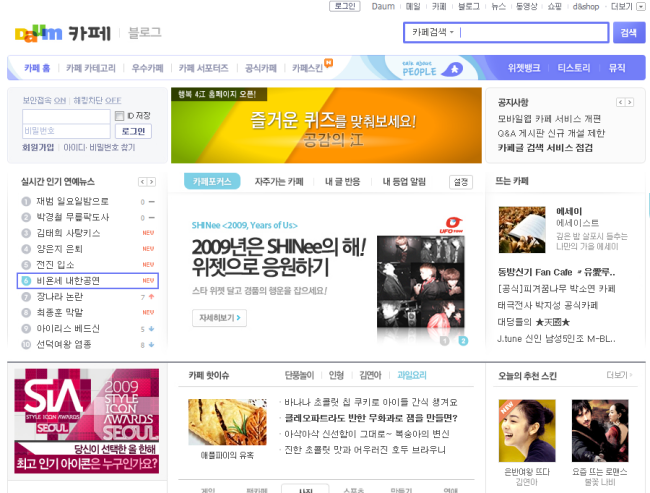The image size is (650, 493).
Task: Click previous arrow in 실시간 인기 연예뉴스
Action: pyautogui.click(x=143, y=182)
